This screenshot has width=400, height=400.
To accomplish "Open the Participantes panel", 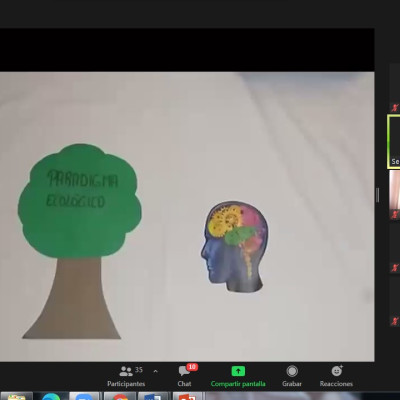I will (126, 377).
